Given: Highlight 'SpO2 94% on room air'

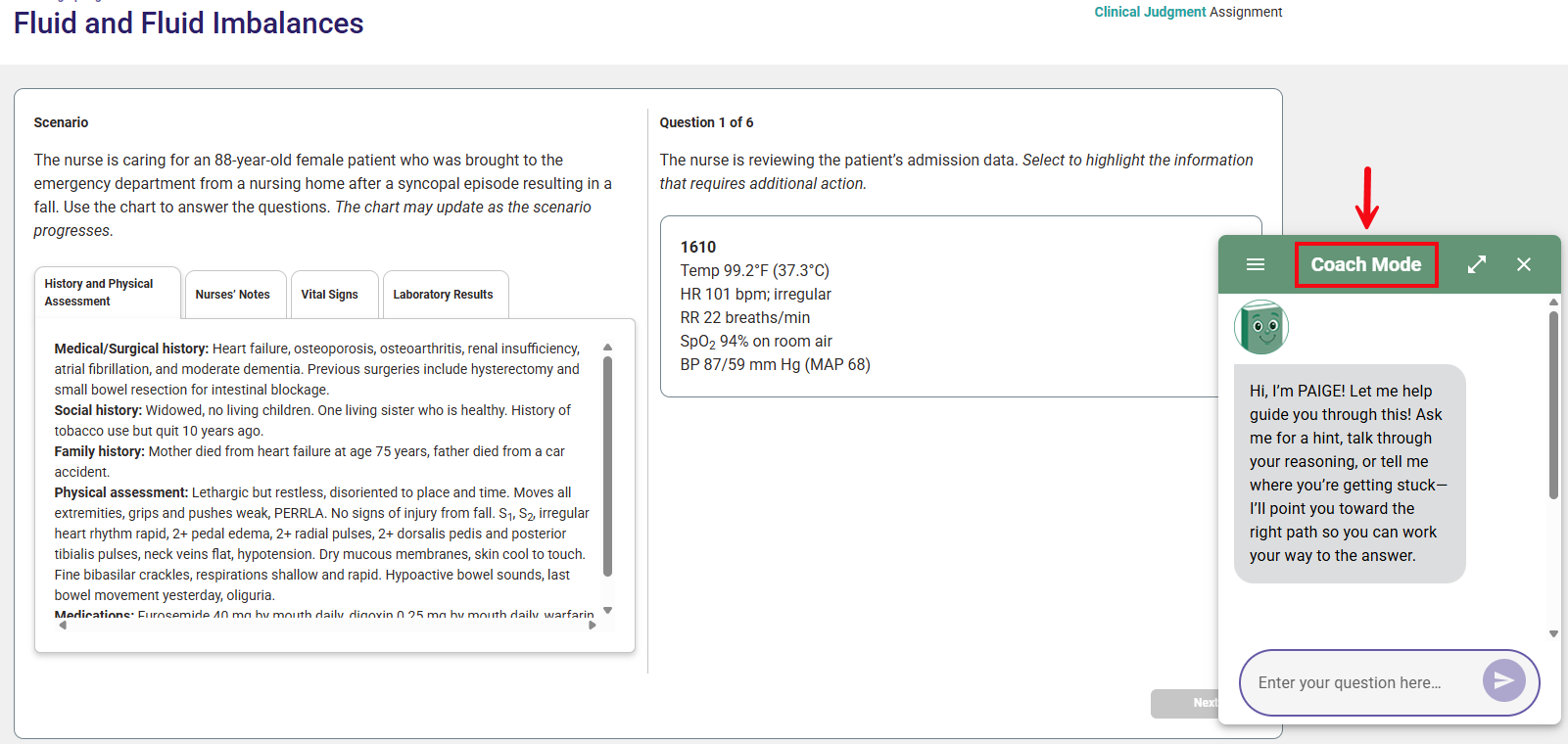Looking at the screenshot, I should coord(756,342).
